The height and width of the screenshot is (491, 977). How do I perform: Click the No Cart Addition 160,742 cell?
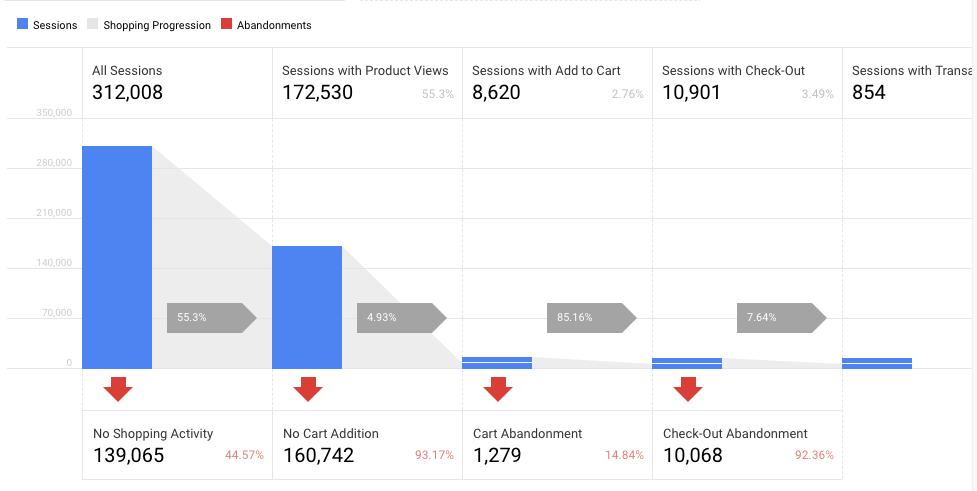[x=367, y=445]
